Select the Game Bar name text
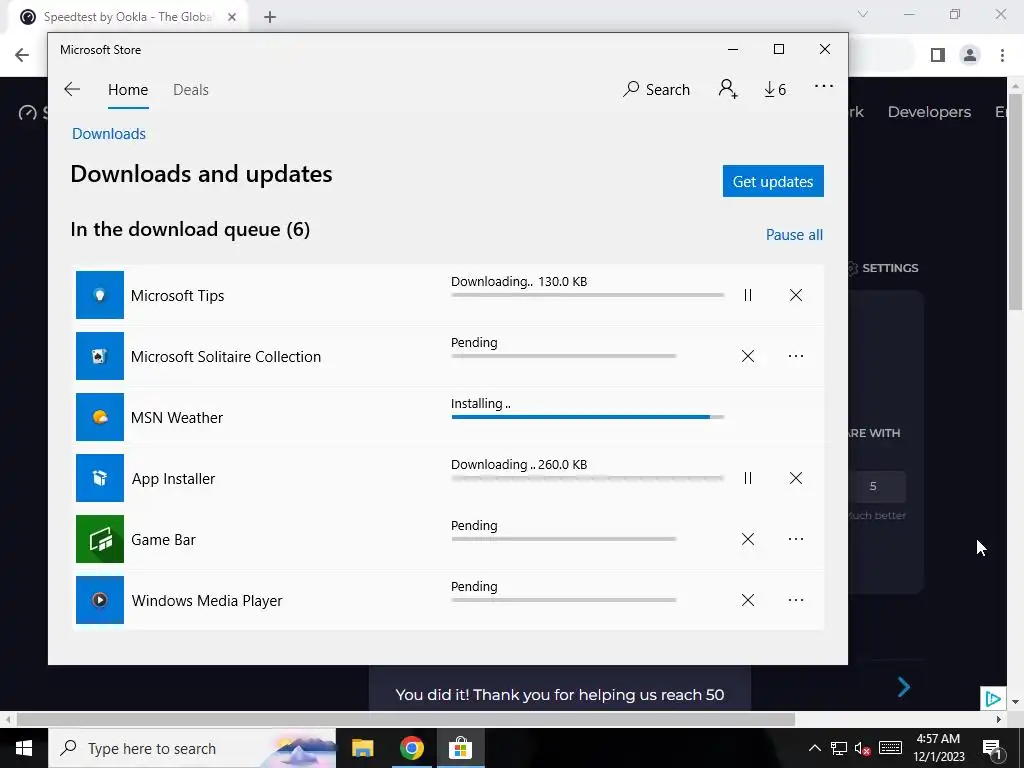Viewport: 1024px width, 768px height. pos(163,539)
